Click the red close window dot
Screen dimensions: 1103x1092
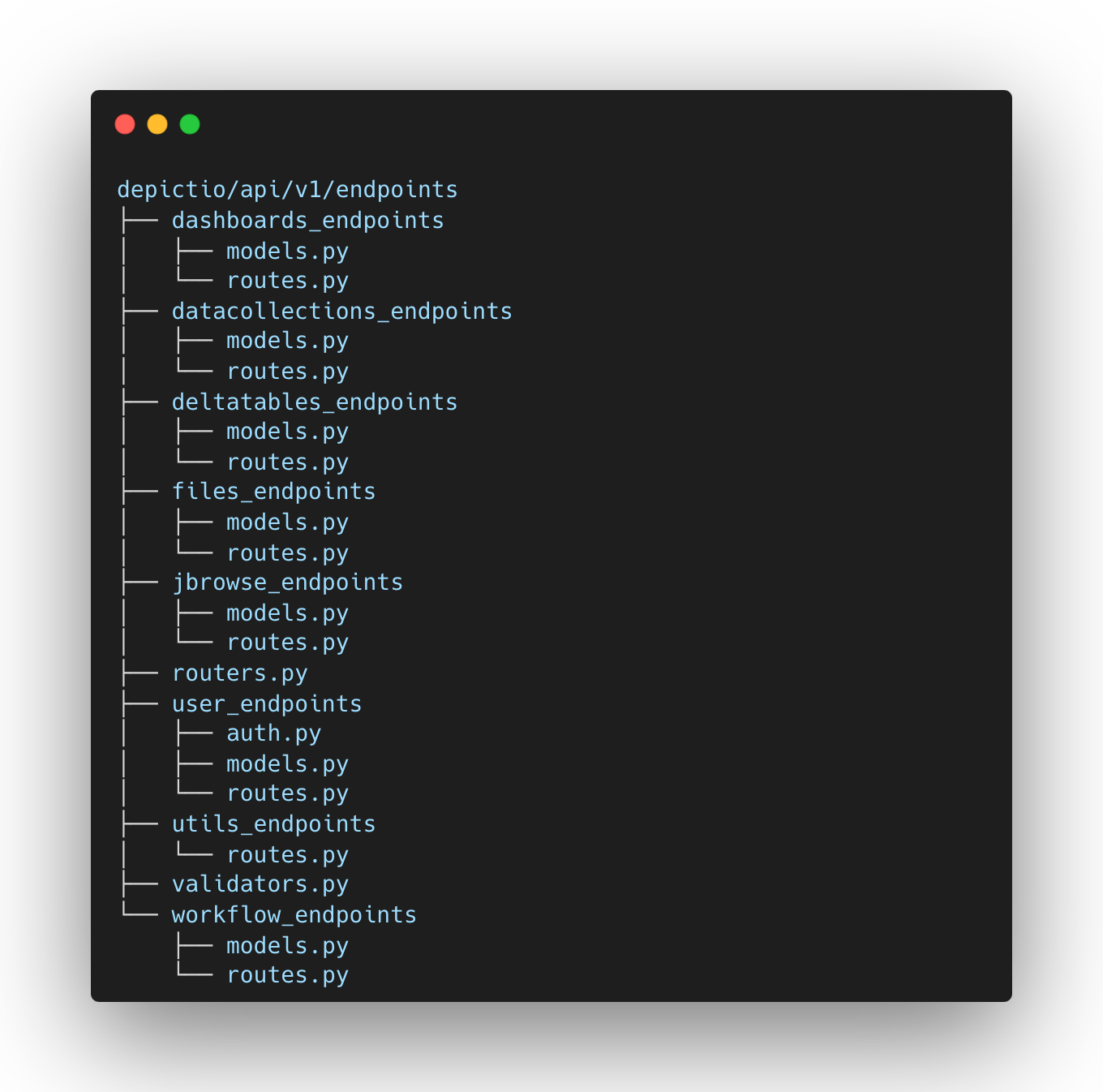[125, 124]
